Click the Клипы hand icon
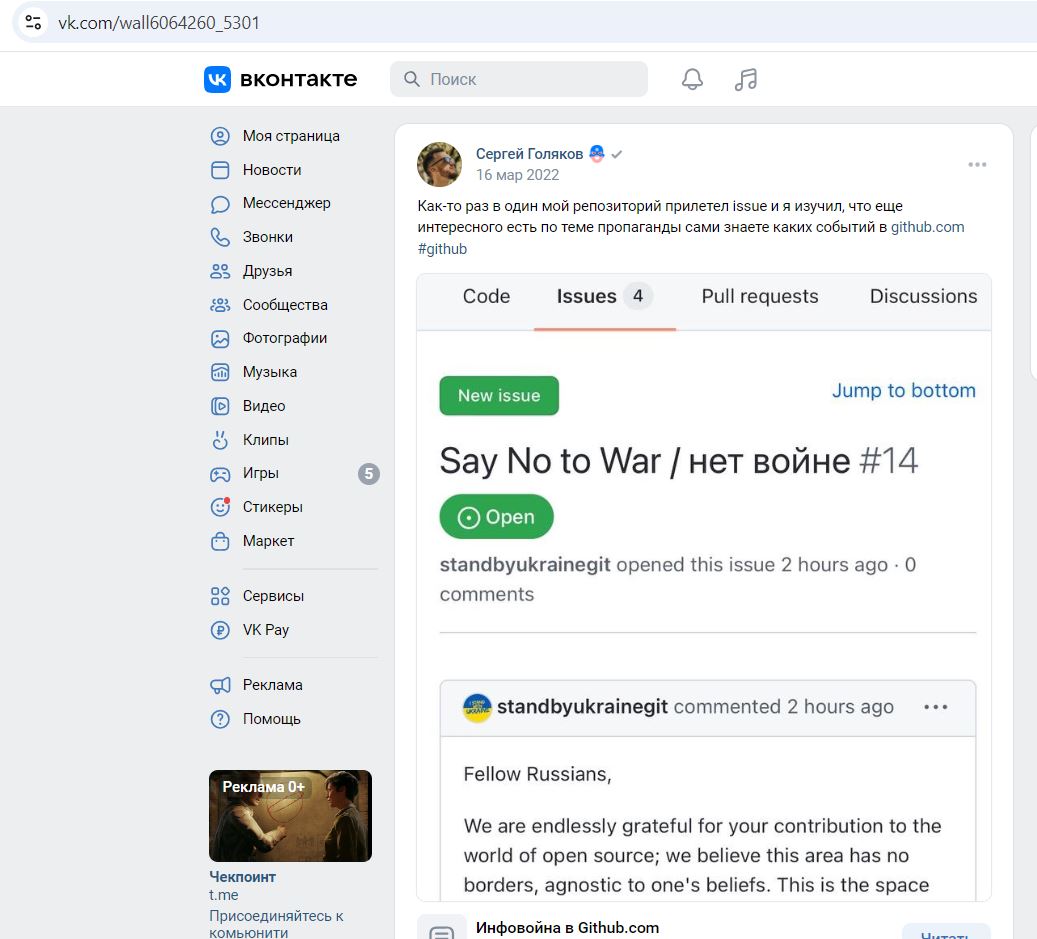 click(220, 440)
